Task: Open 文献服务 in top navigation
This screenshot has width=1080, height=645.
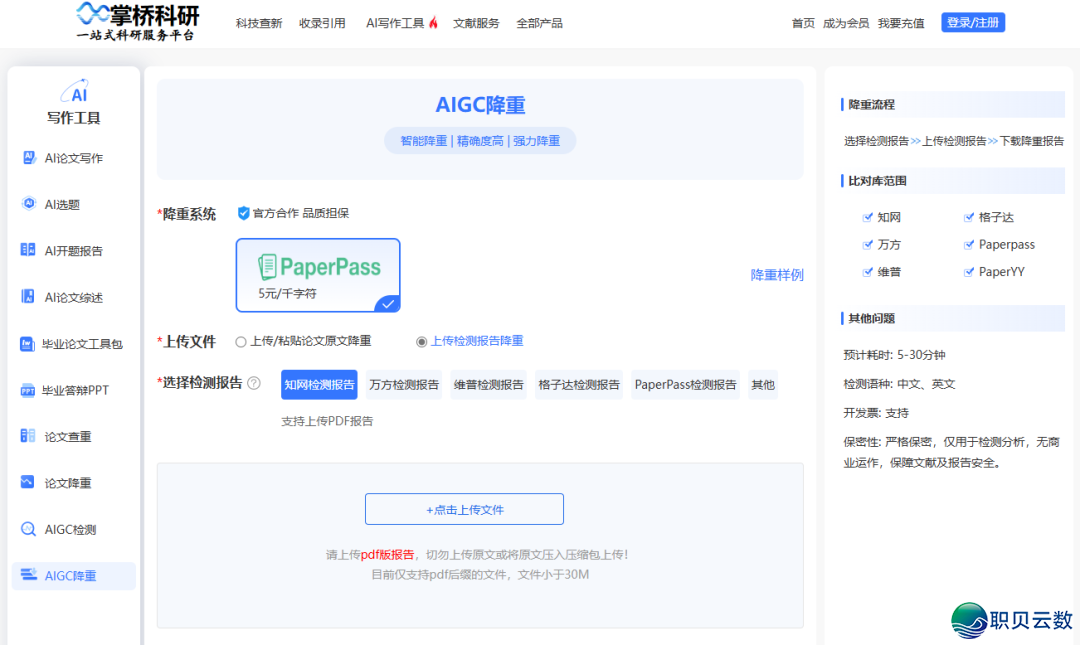Action: (x=476, y=23)
